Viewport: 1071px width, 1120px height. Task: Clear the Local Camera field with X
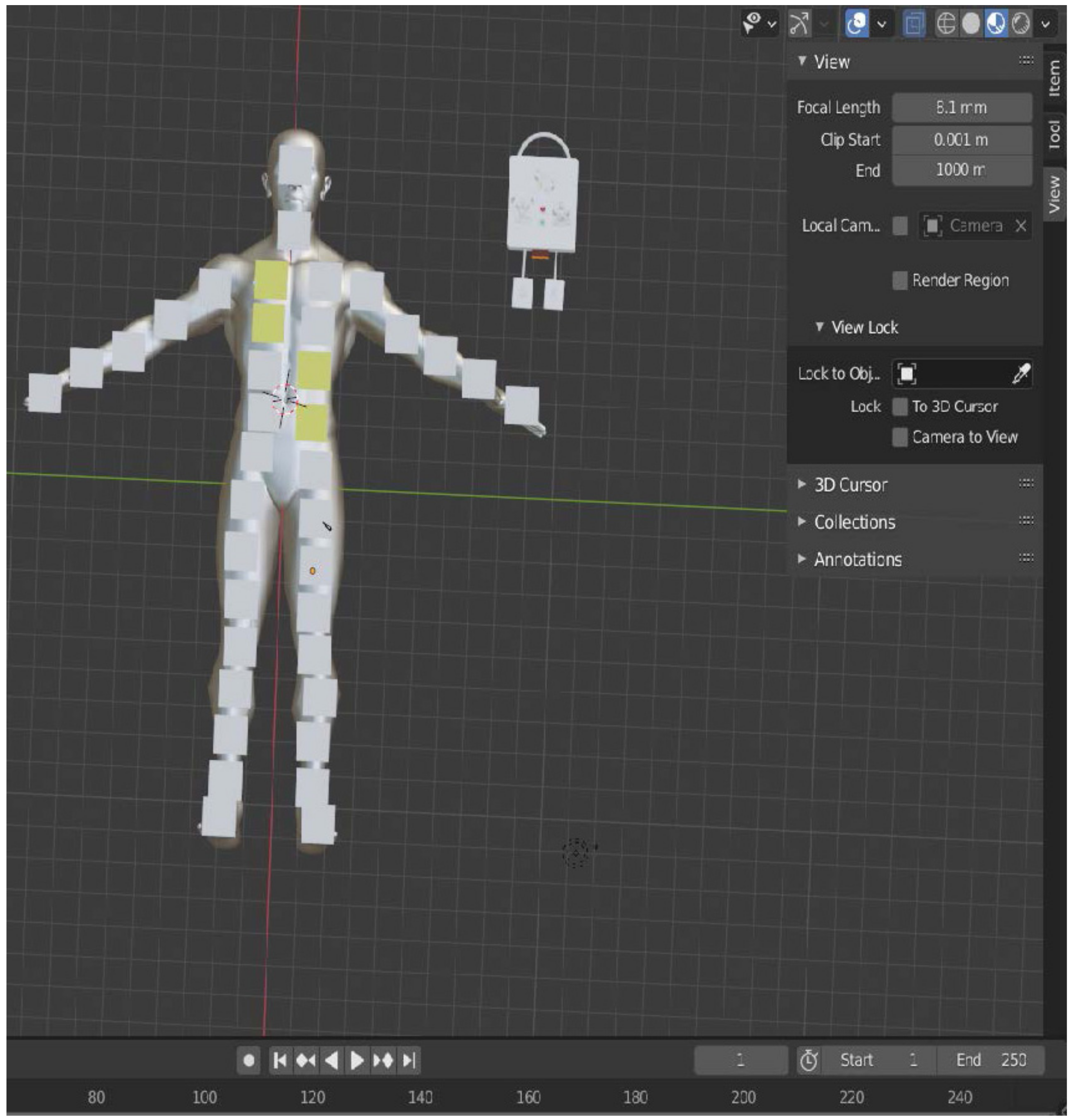click(x=1021, y=226)
